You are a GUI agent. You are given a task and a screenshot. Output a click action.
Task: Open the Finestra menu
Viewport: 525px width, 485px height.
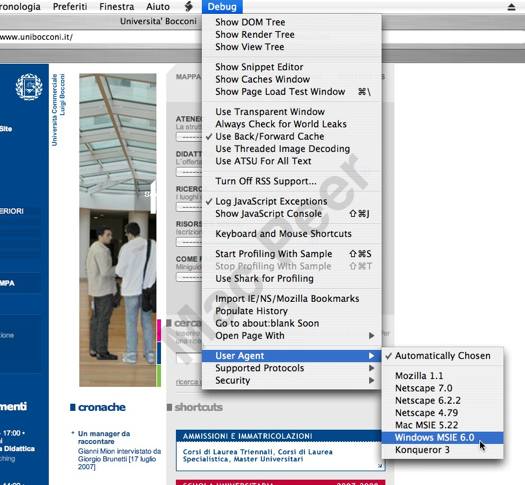point(117,7)
